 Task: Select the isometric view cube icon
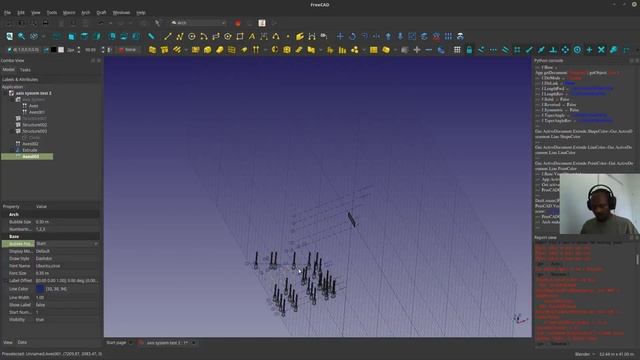point(57,36)
